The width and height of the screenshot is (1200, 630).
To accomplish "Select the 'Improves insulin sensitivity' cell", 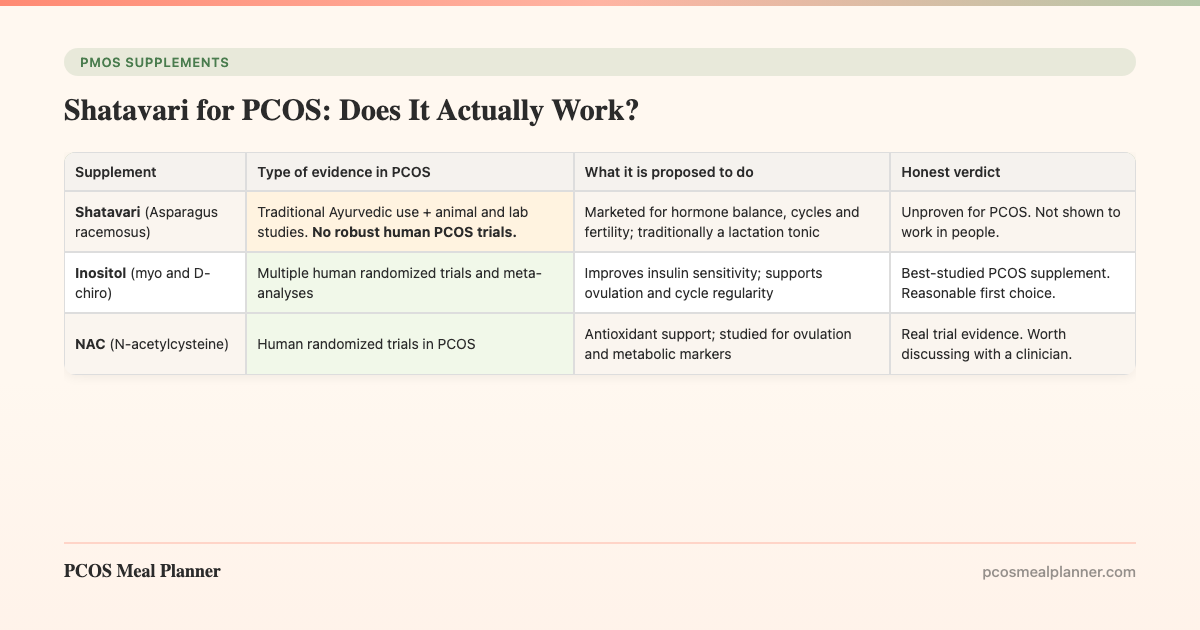I will pyautogui.click(x=732, y=283).
